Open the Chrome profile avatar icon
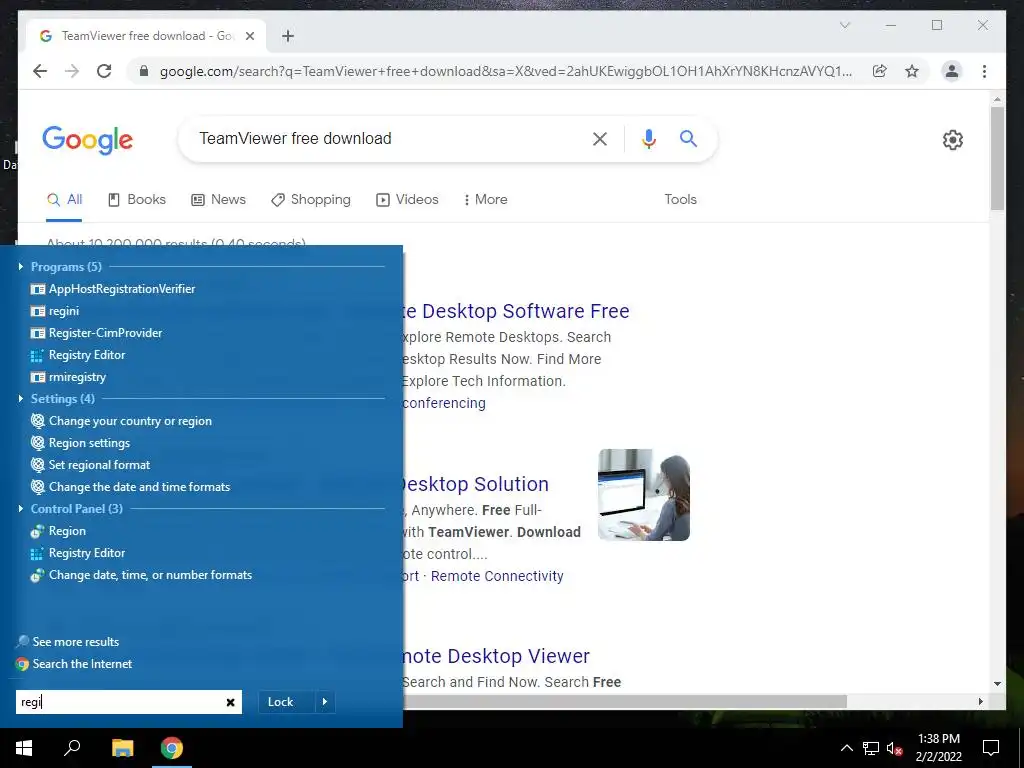Viewport: 1024px width, 768px height. 952,71
